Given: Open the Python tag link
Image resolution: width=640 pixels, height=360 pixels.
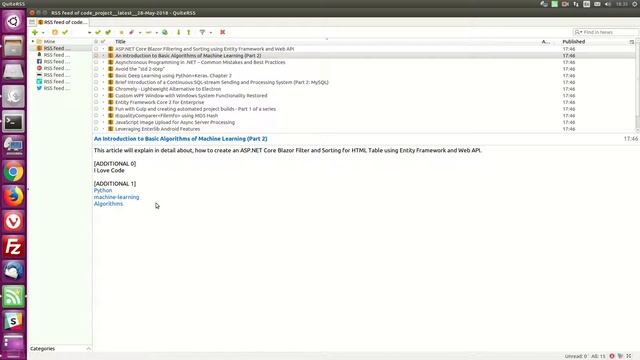Looking at the screenshot, I should click(x=103, y=190).
